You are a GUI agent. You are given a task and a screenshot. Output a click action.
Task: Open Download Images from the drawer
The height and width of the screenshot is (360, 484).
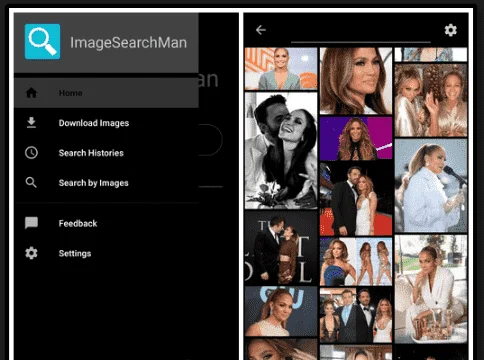click(106, 123)
